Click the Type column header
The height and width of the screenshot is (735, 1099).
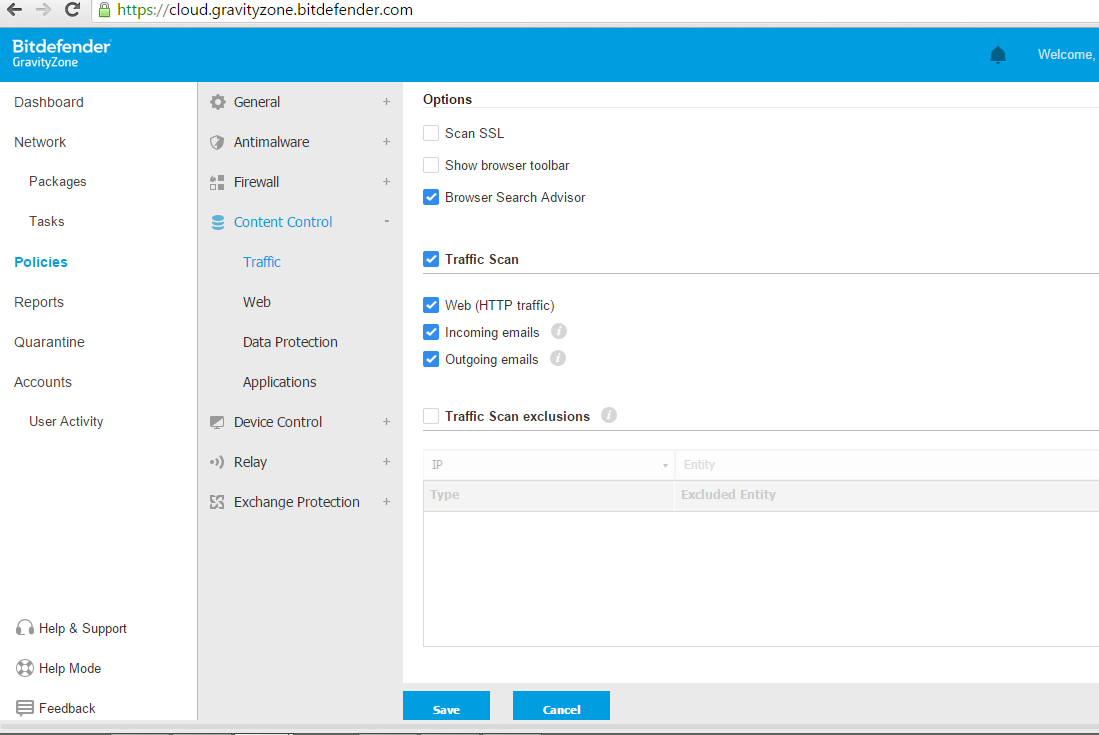(x=549, y=495)
